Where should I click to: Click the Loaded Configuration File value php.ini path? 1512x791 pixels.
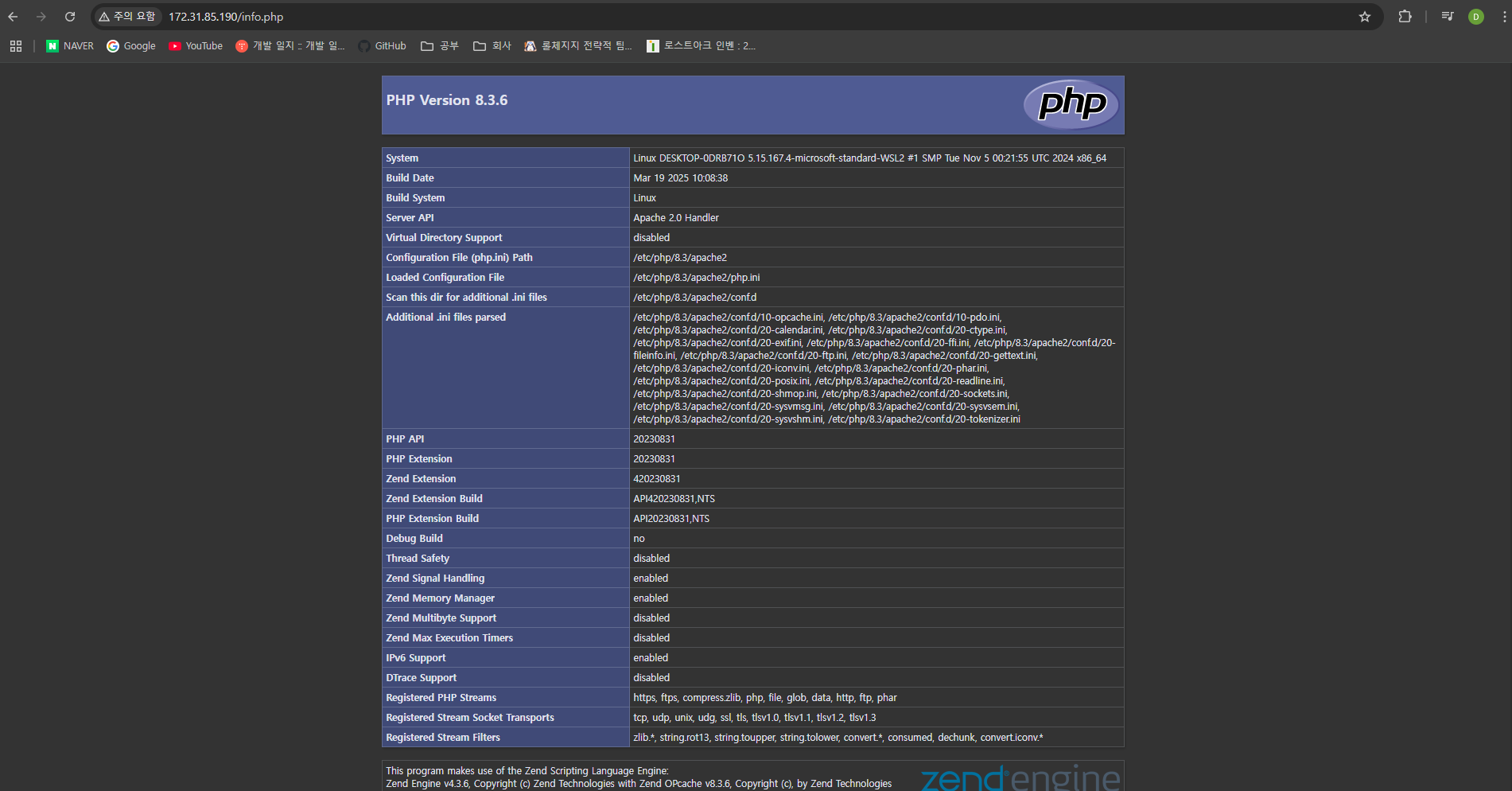click(x=697, y=278)
